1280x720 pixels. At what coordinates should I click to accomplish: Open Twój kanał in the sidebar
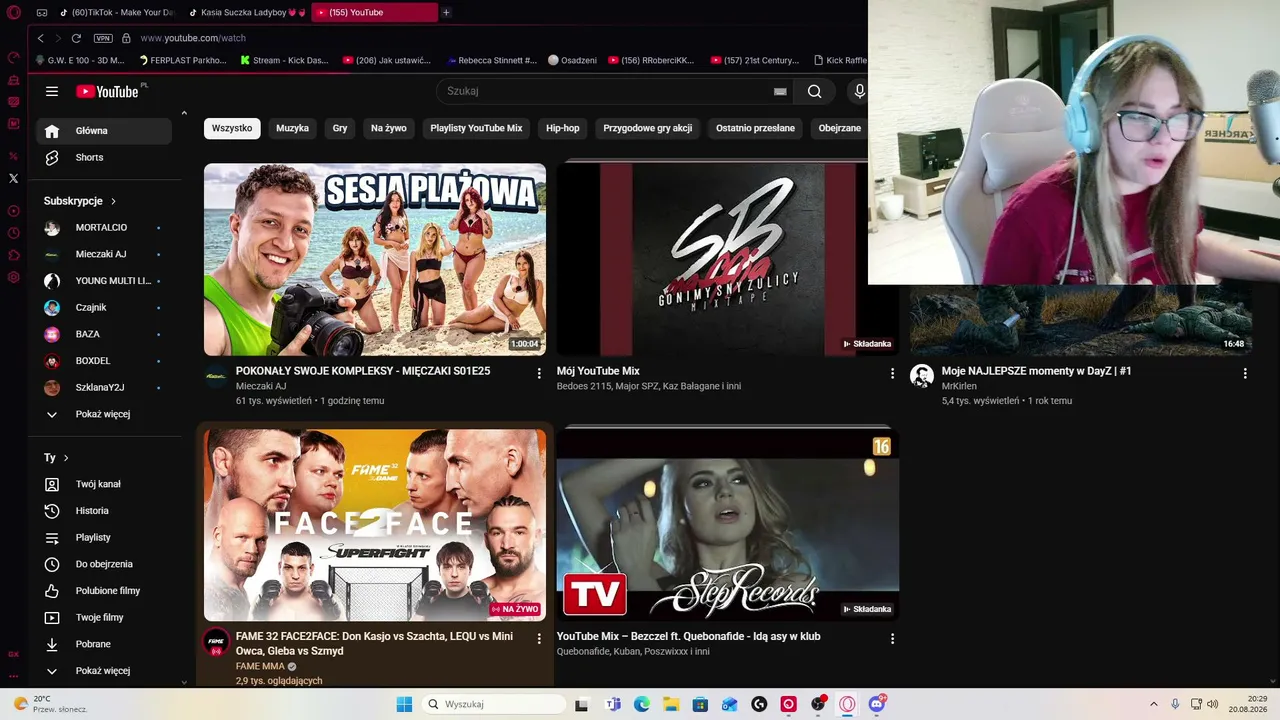pyautogui.click(x=104, y=484)
